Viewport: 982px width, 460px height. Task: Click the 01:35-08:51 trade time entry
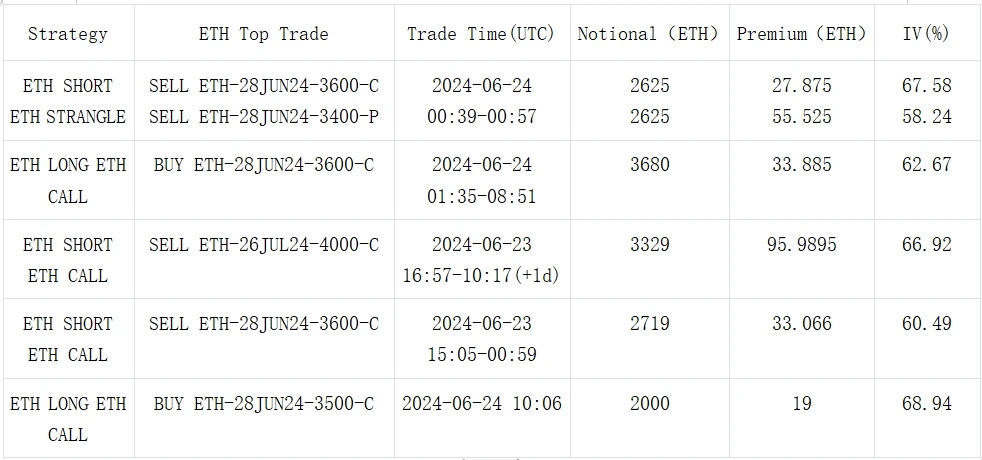tap(482, 196)
